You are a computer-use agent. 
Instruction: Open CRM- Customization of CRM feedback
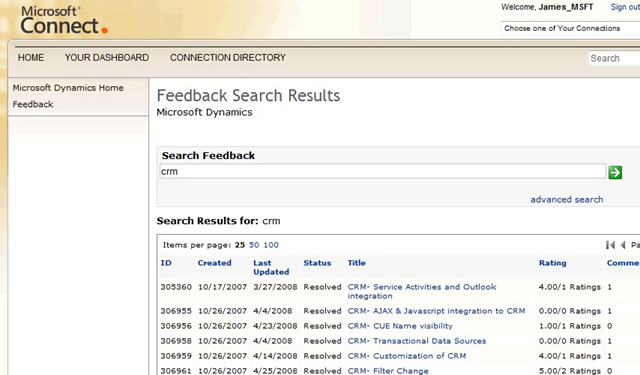tap(407, 356)
